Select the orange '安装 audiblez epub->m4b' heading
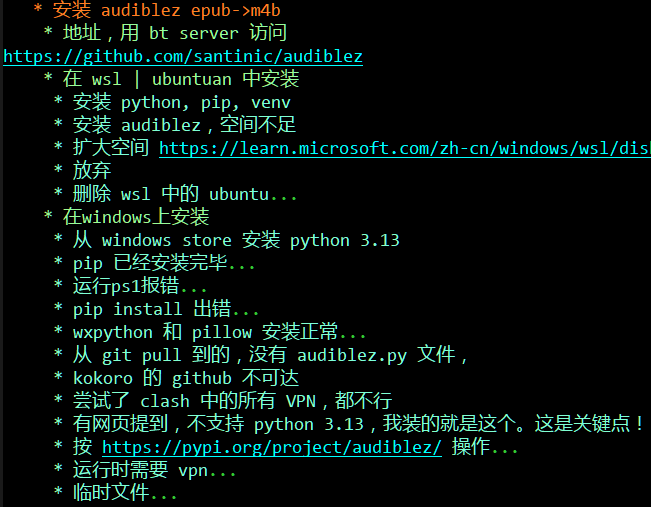 [166, 10]
